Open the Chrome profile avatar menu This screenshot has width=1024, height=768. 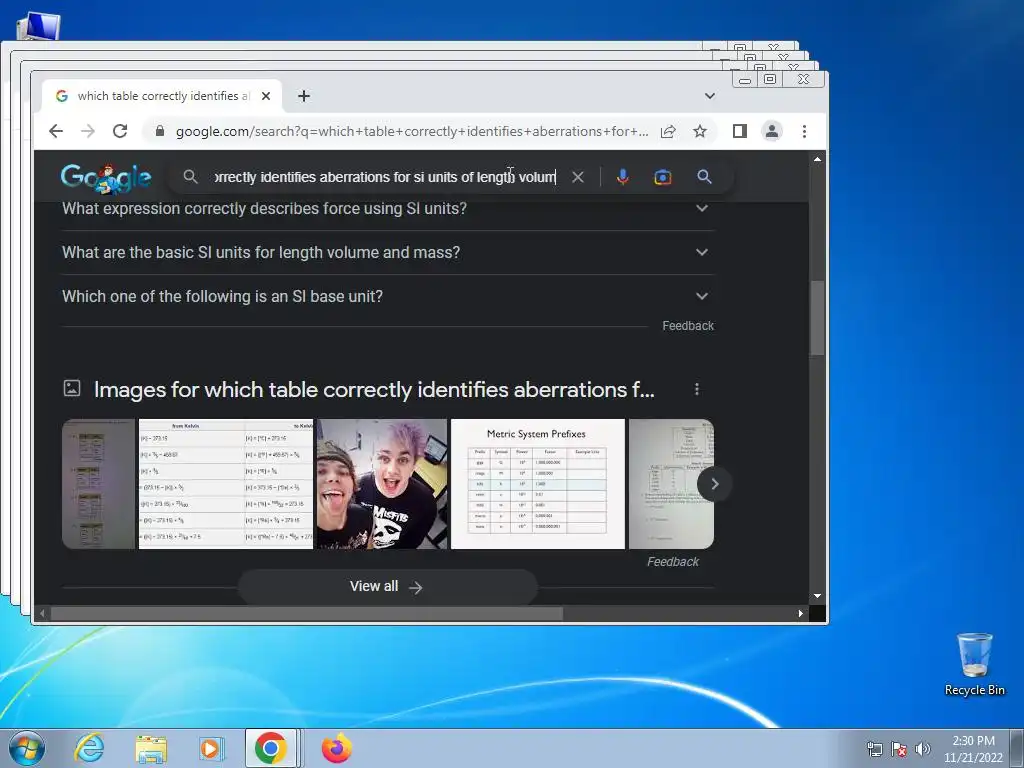pos(772,131)
